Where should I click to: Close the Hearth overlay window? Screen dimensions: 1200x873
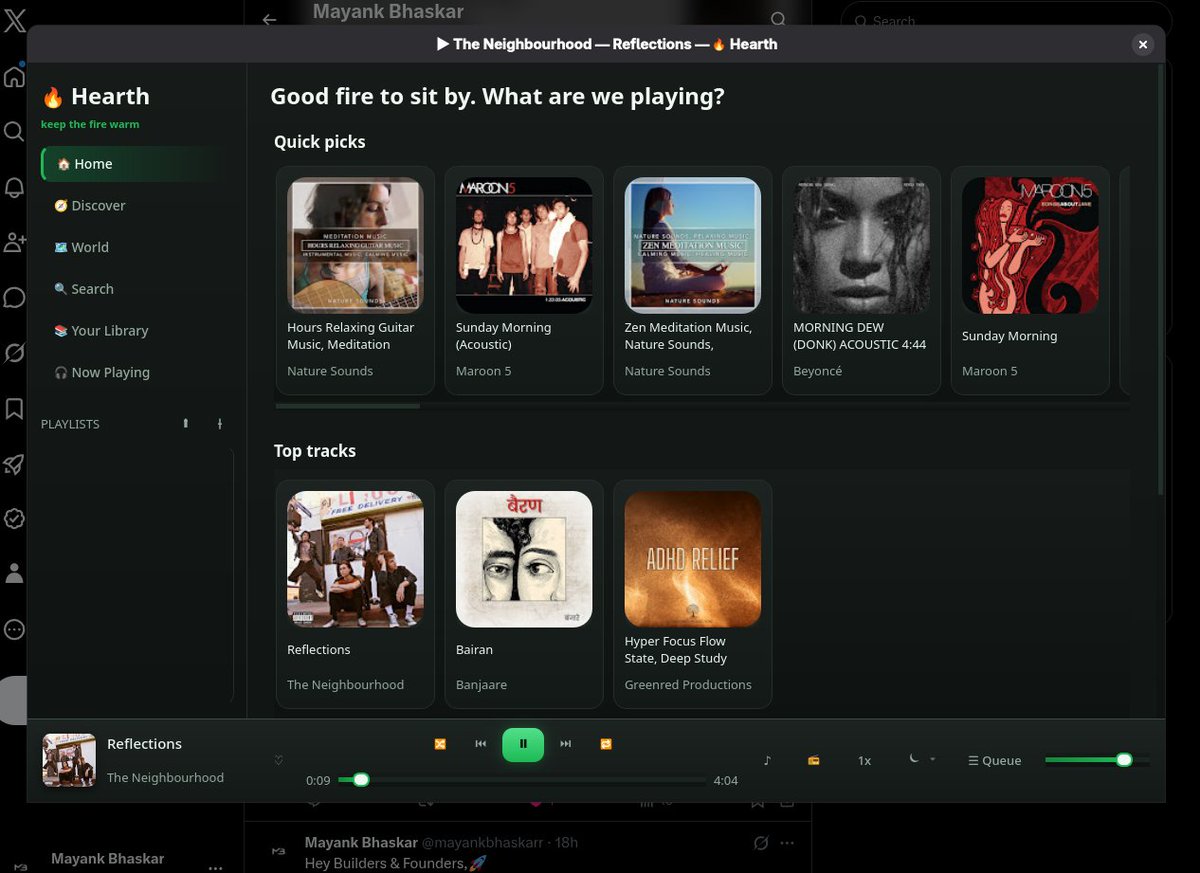pos(1143,44)
